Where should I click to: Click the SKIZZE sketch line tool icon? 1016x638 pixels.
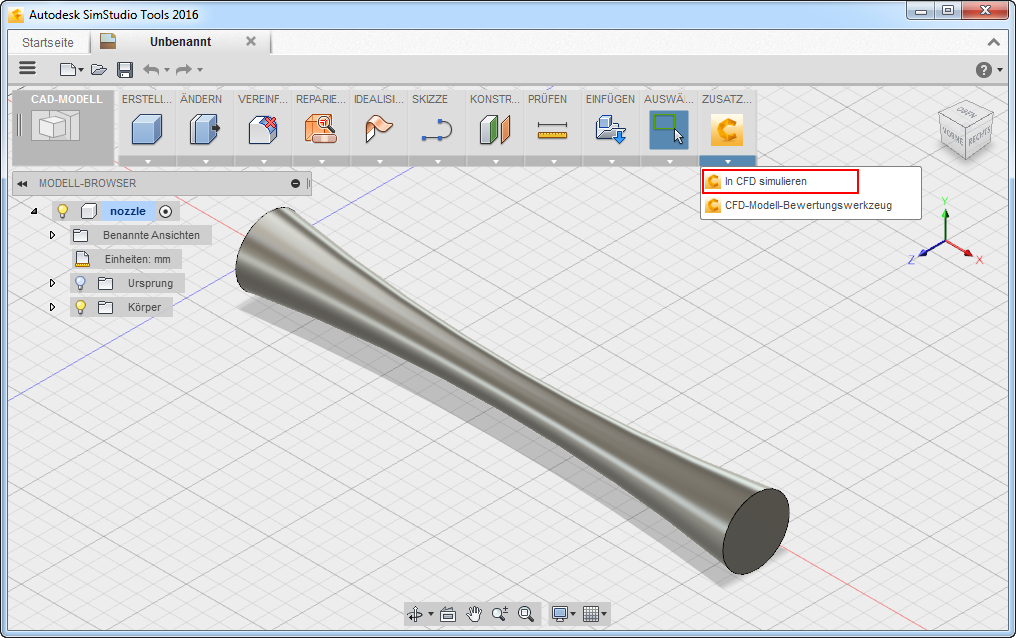pyautogui.click(x=437, y=129)
